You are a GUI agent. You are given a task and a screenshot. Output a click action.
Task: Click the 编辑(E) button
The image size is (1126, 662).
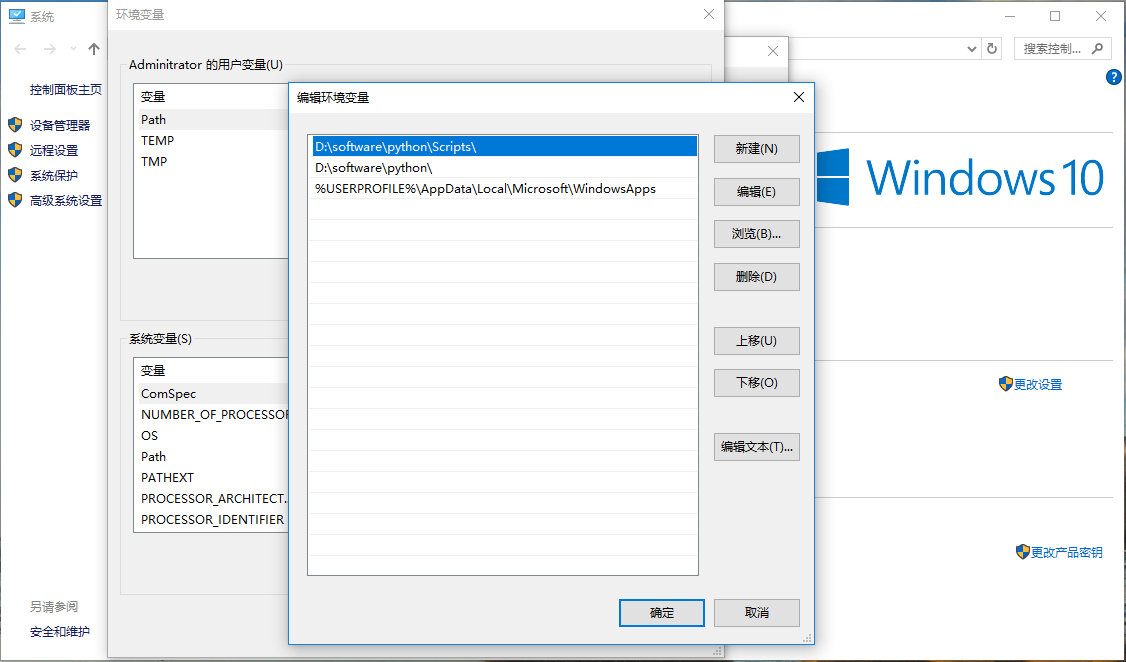756,192
